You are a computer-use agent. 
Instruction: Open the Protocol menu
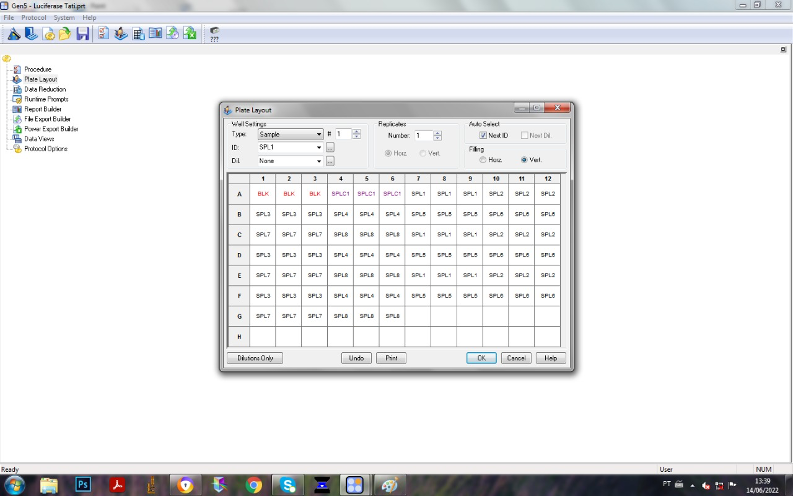pos(34,18)
